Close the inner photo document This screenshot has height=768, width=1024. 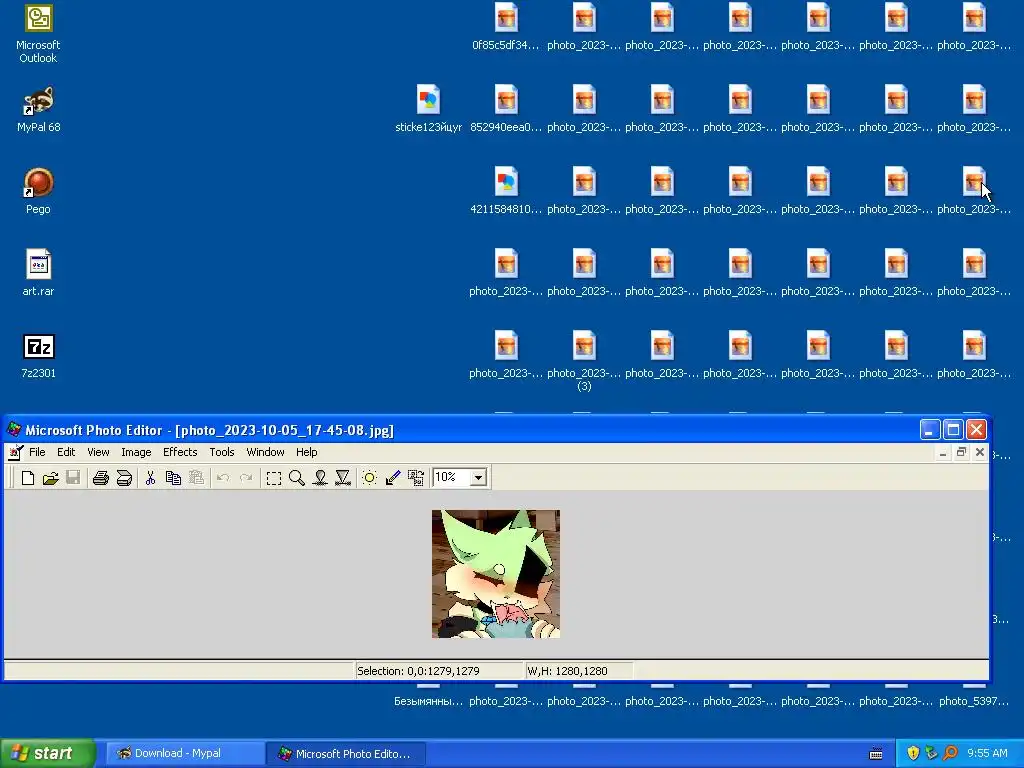[980, 453]
